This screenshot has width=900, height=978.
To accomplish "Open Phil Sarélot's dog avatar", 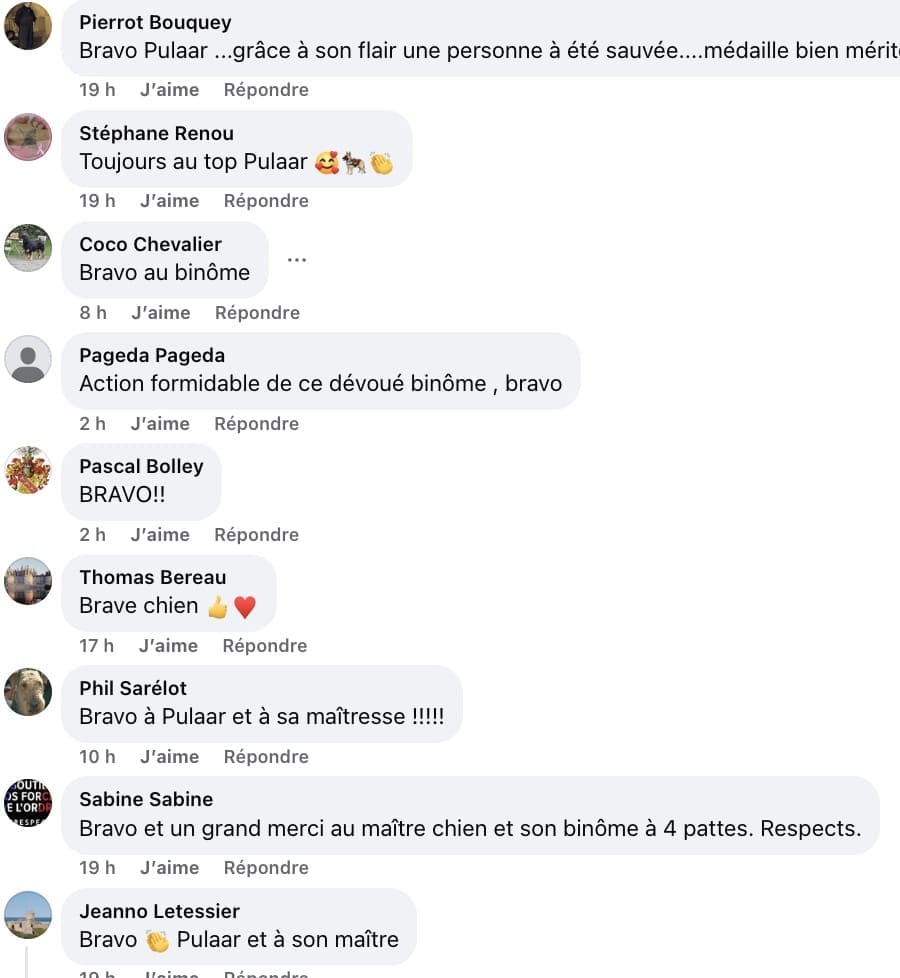I will pos(28,692).
